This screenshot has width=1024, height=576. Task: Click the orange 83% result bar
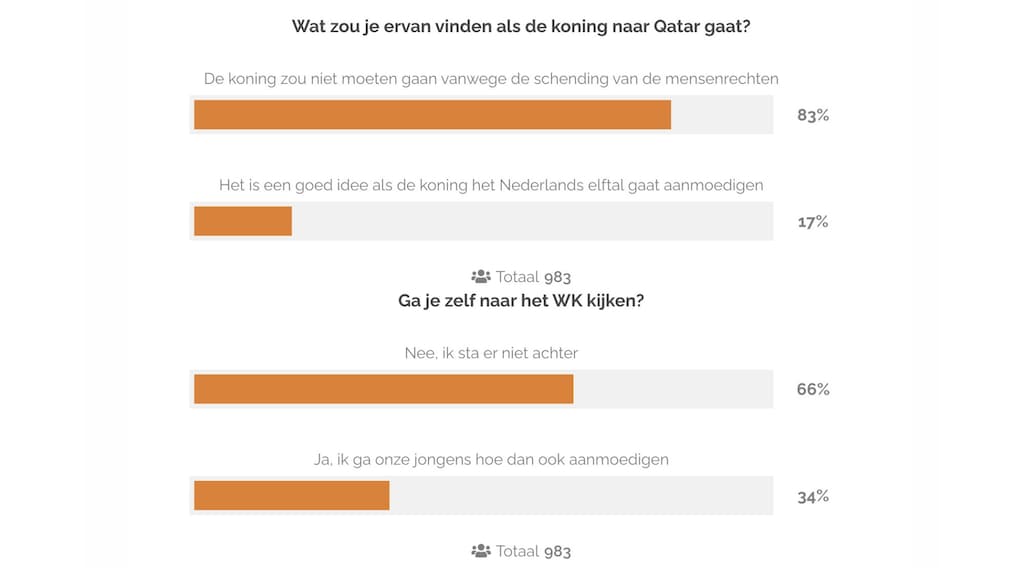pyautogui.click(x=432, y=115)
